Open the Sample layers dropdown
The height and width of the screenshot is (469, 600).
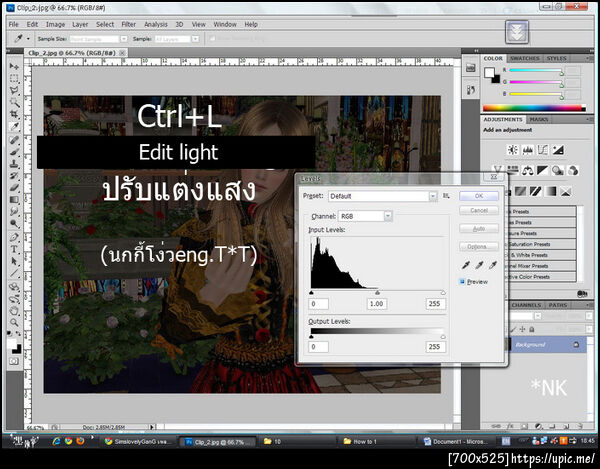[177, 39]
